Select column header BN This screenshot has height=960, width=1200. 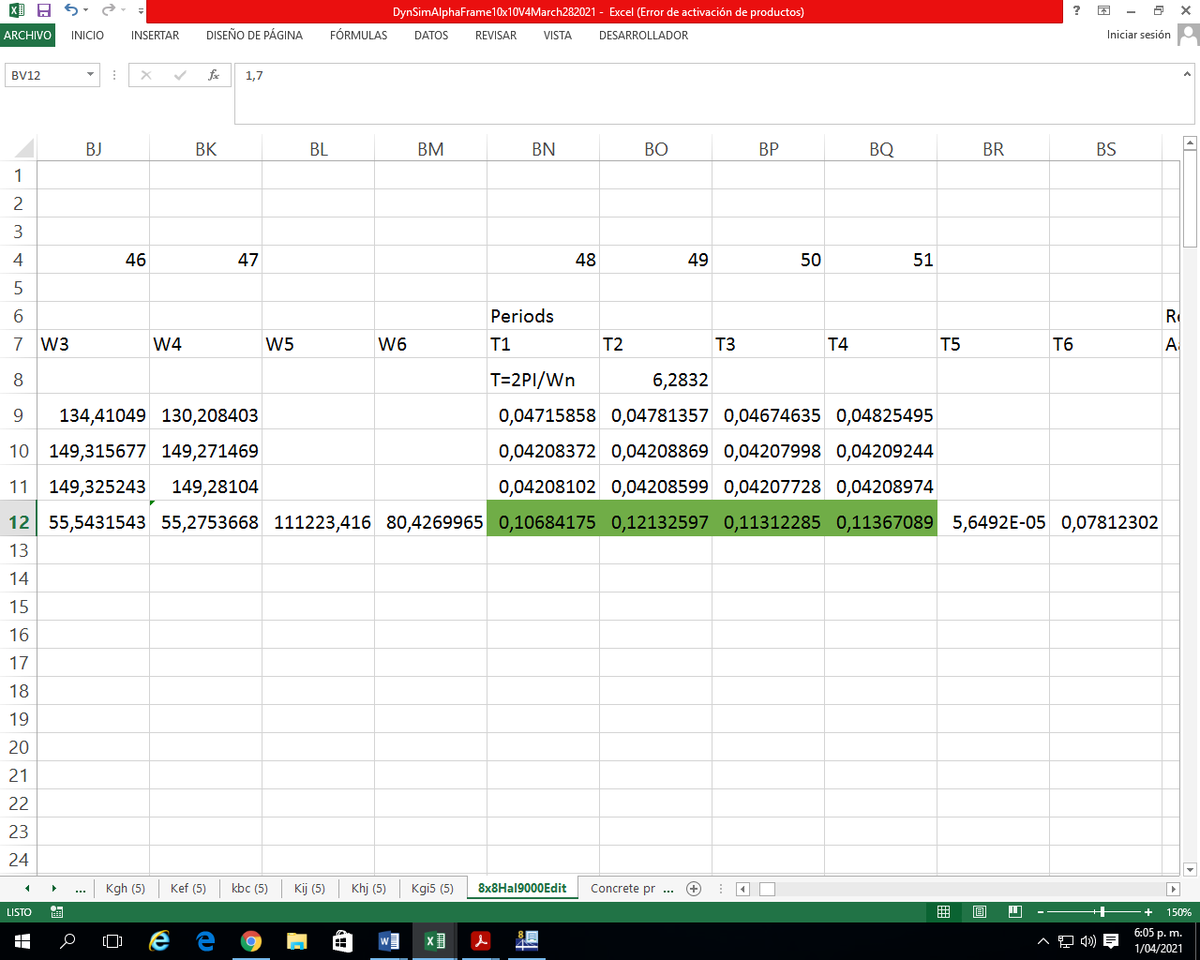tap(543, 149)
